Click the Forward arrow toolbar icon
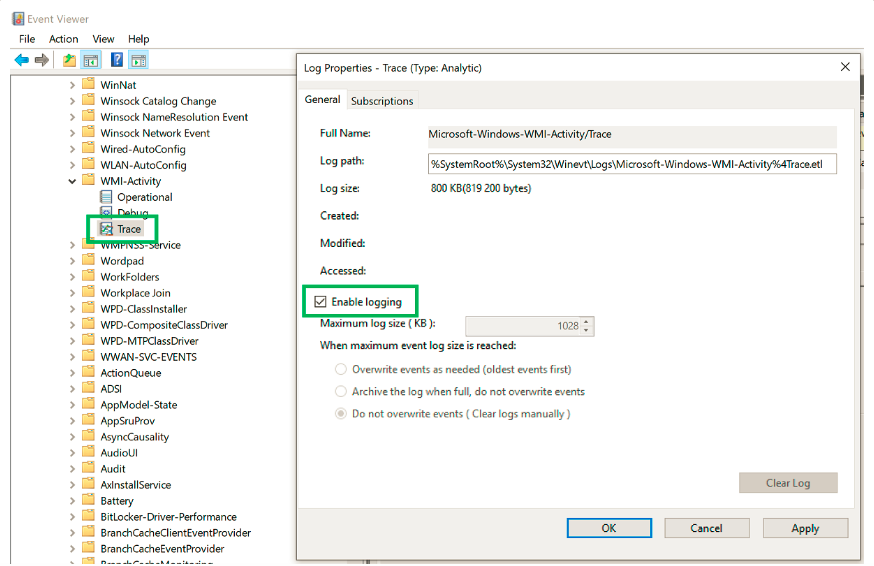The height and width of the screenshot is (566, 874). (42, 60)
